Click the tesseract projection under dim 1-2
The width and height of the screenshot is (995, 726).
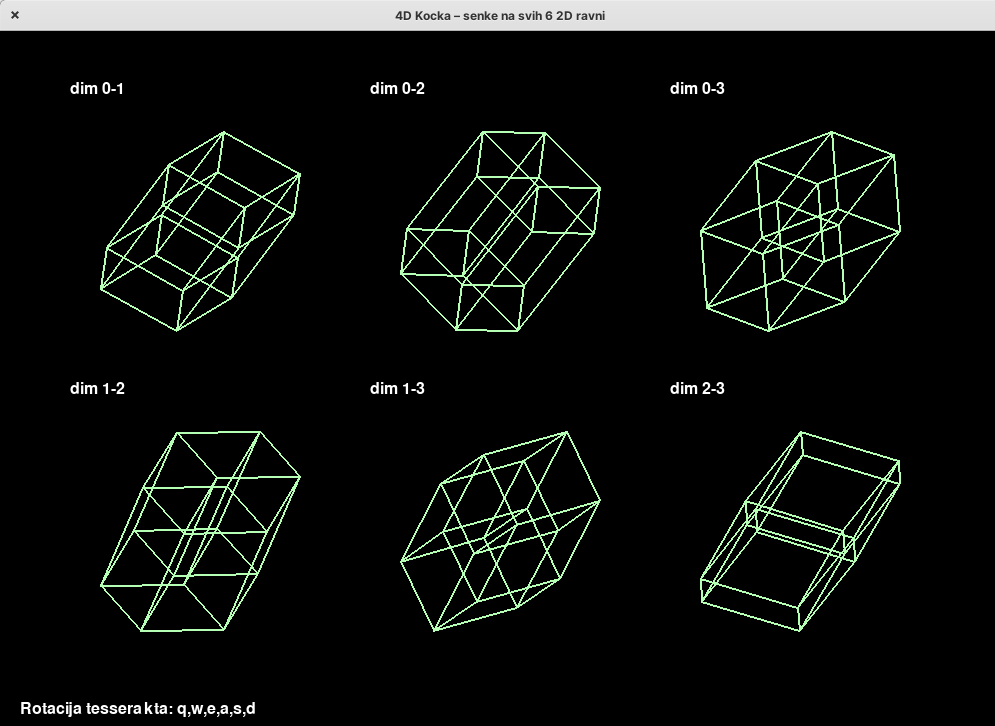click(x=201, y=531)
